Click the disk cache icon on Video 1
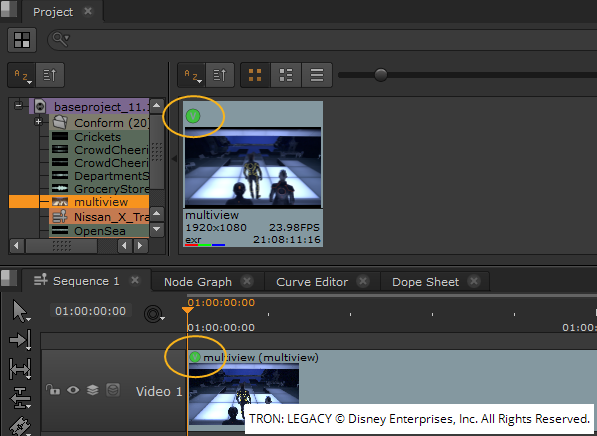Image resolution: width=597 pixels, height=436 pixels. click(x=113, y=390)
